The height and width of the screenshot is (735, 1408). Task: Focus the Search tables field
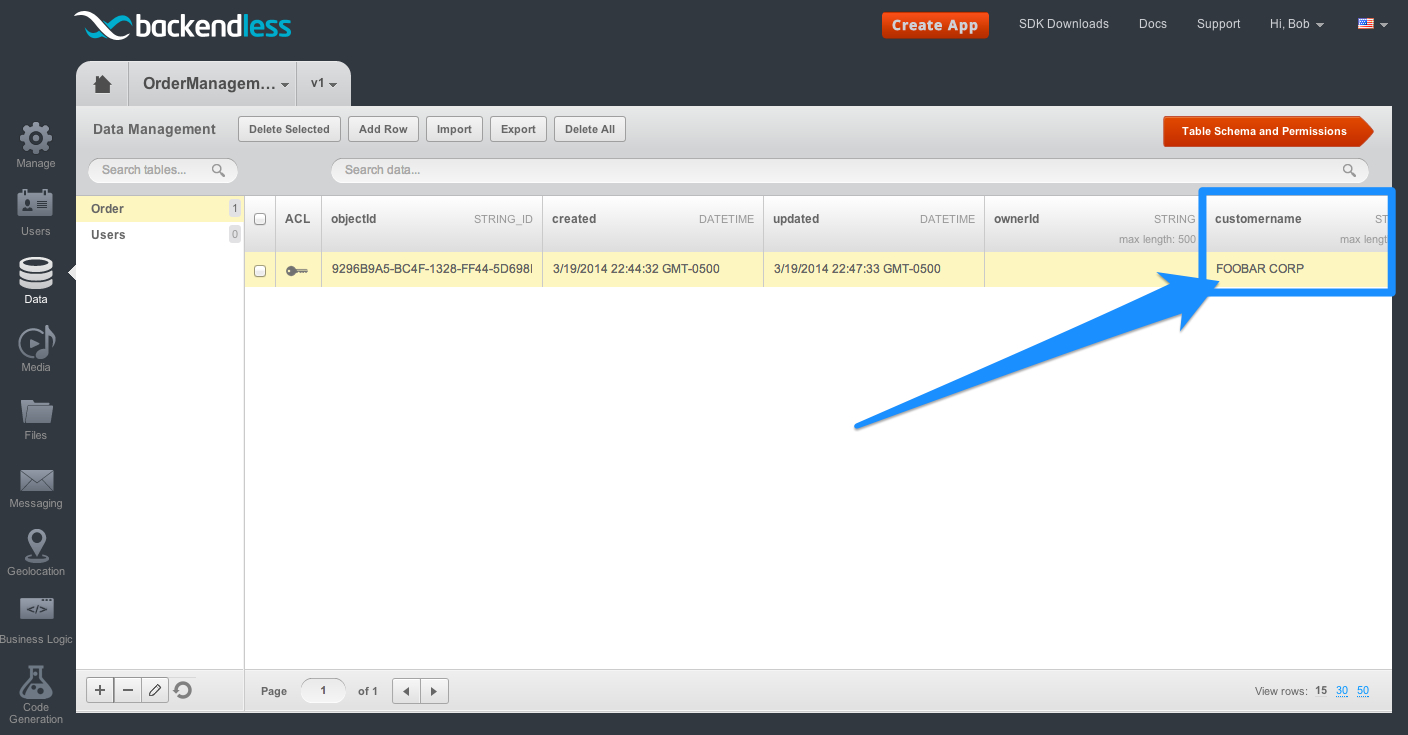tap(163, 170)
